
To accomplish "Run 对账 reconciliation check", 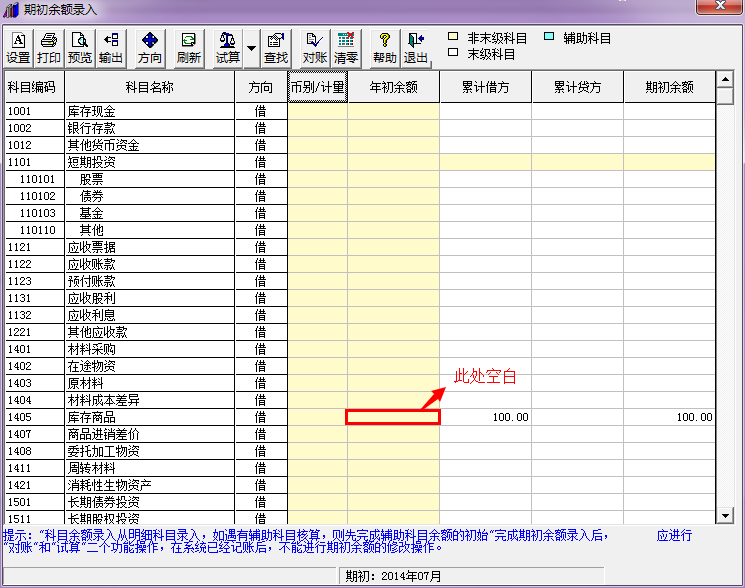I will [x=315, y=48].
